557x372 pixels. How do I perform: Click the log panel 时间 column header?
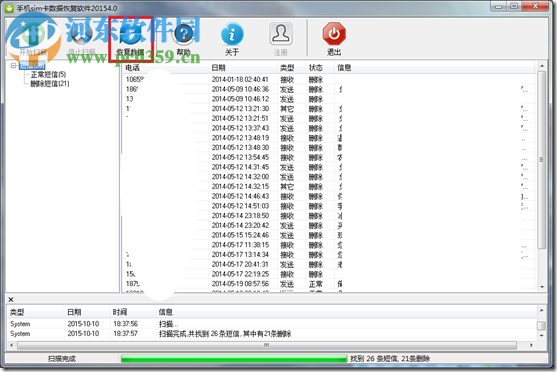tap(133, 312)
